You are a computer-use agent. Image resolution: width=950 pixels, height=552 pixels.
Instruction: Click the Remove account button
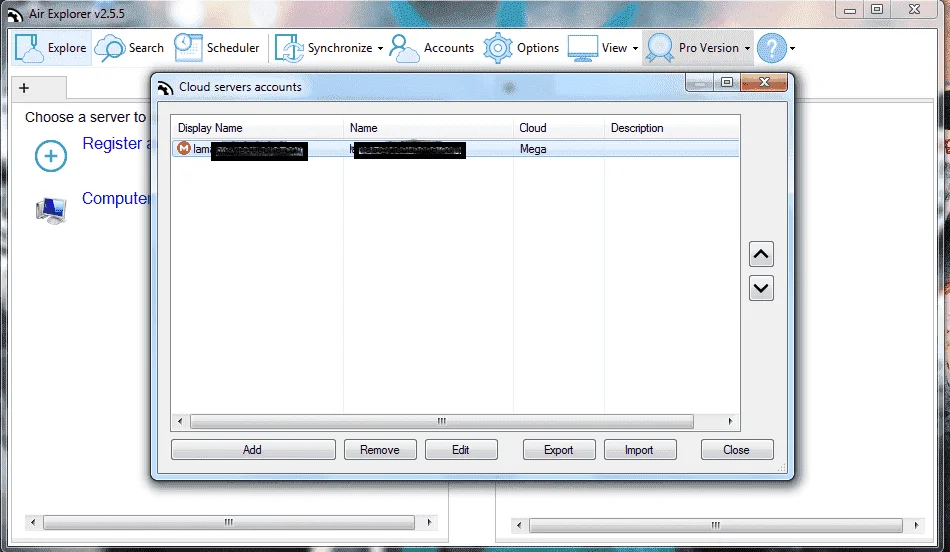[380, 450]
